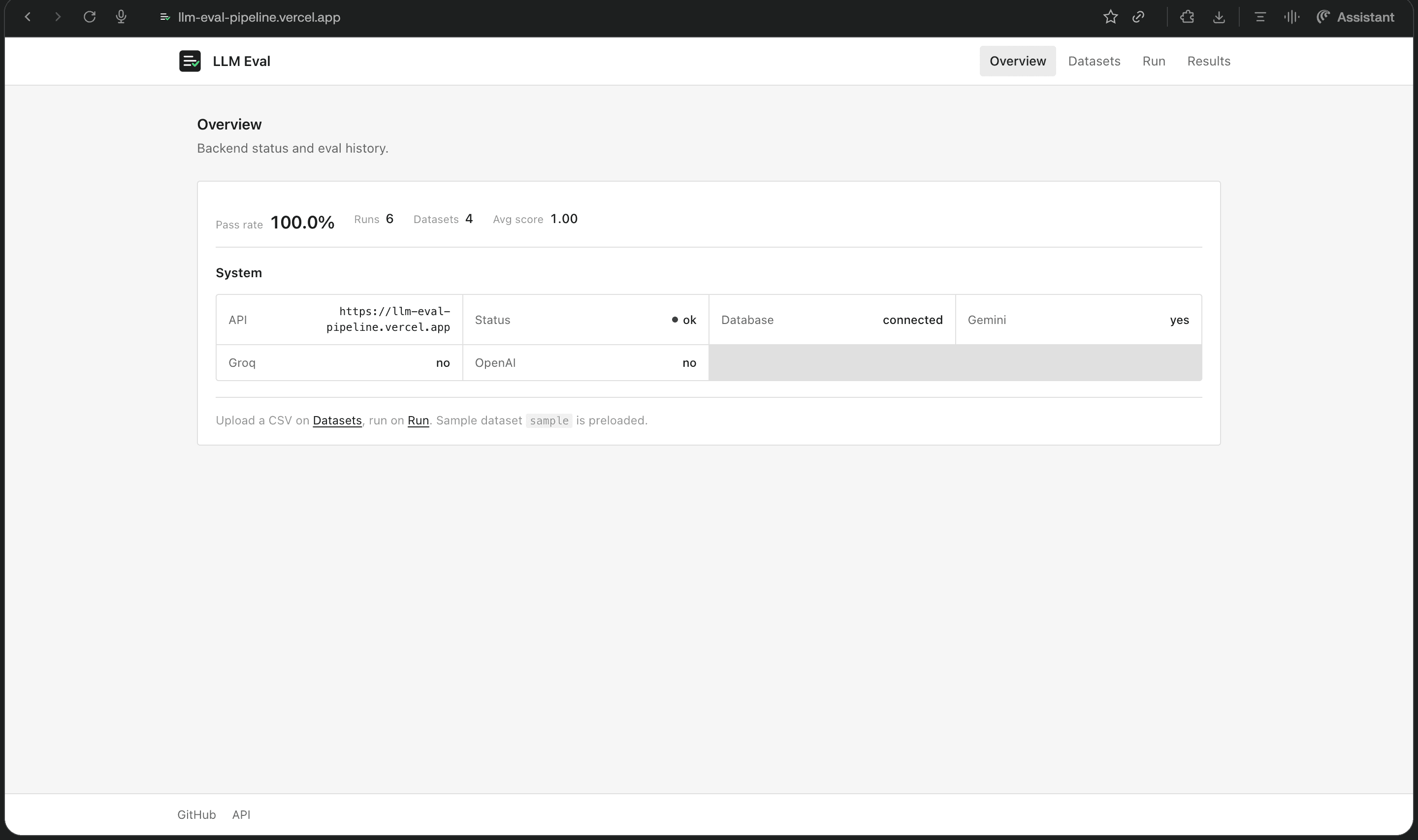Reload the page with refresh icon
Viewport: 1418px width, 840px height.
coord(90,17)
